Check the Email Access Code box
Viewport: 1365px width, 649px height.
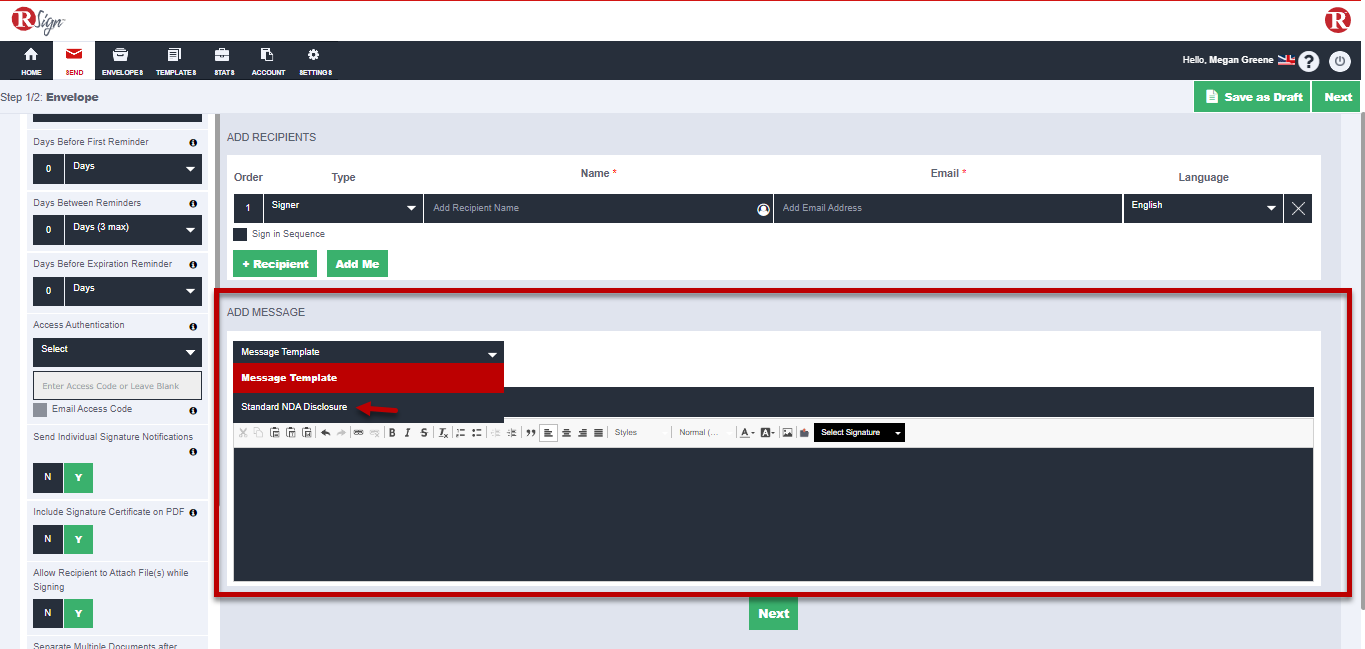click(x=40, y=410)
